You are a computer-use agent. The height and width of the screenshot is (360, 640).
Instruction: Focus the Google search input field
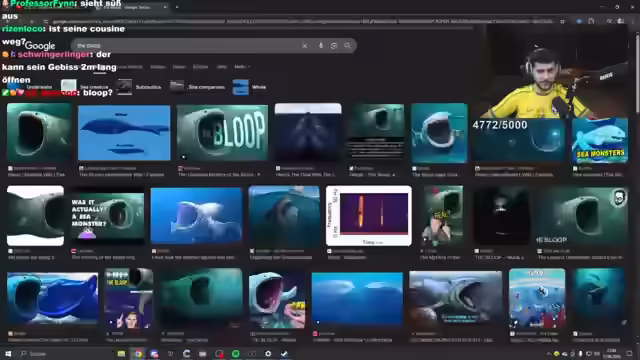pos(188,46)
